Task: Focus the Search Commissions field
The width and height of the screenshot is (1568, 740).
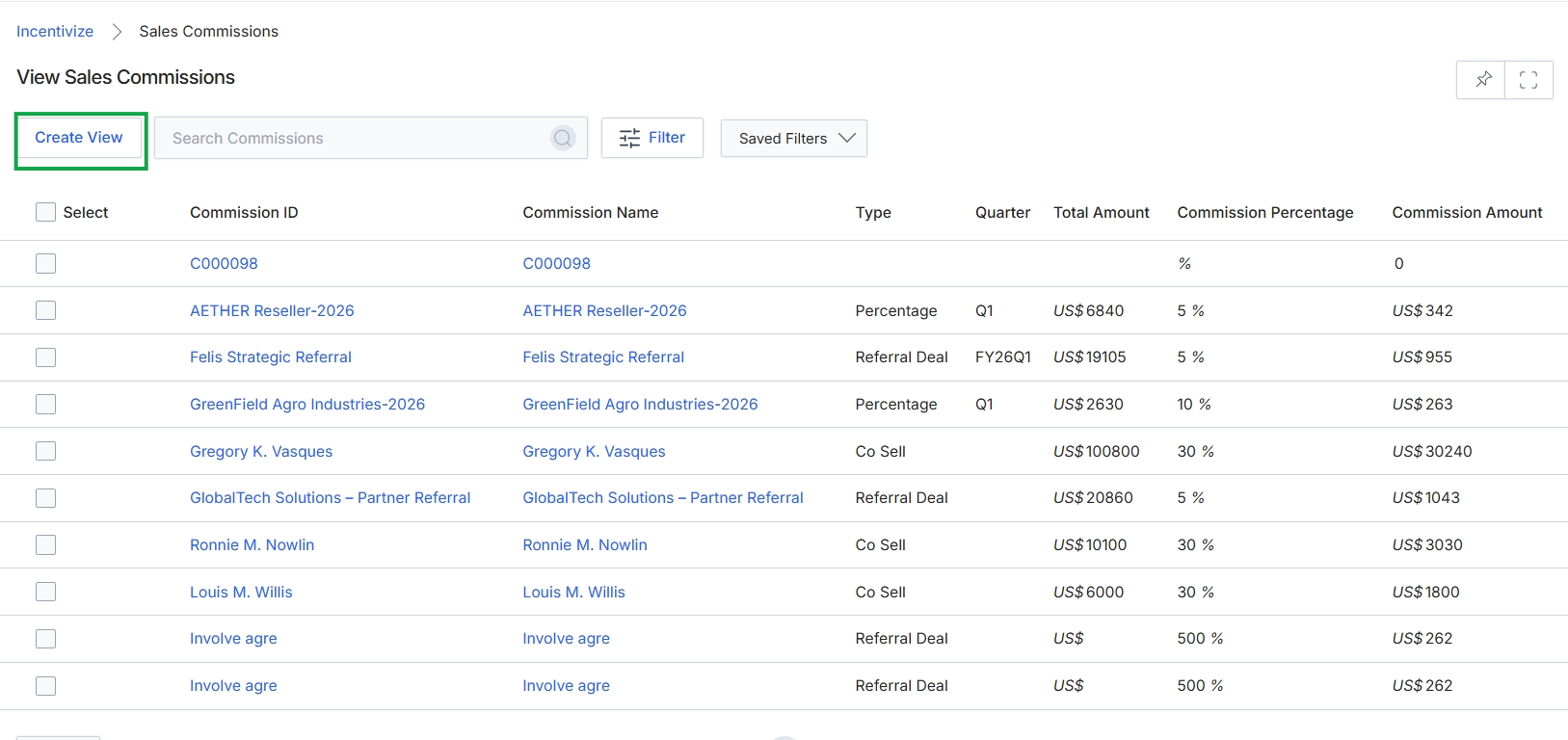Action: tap(371, 138)
